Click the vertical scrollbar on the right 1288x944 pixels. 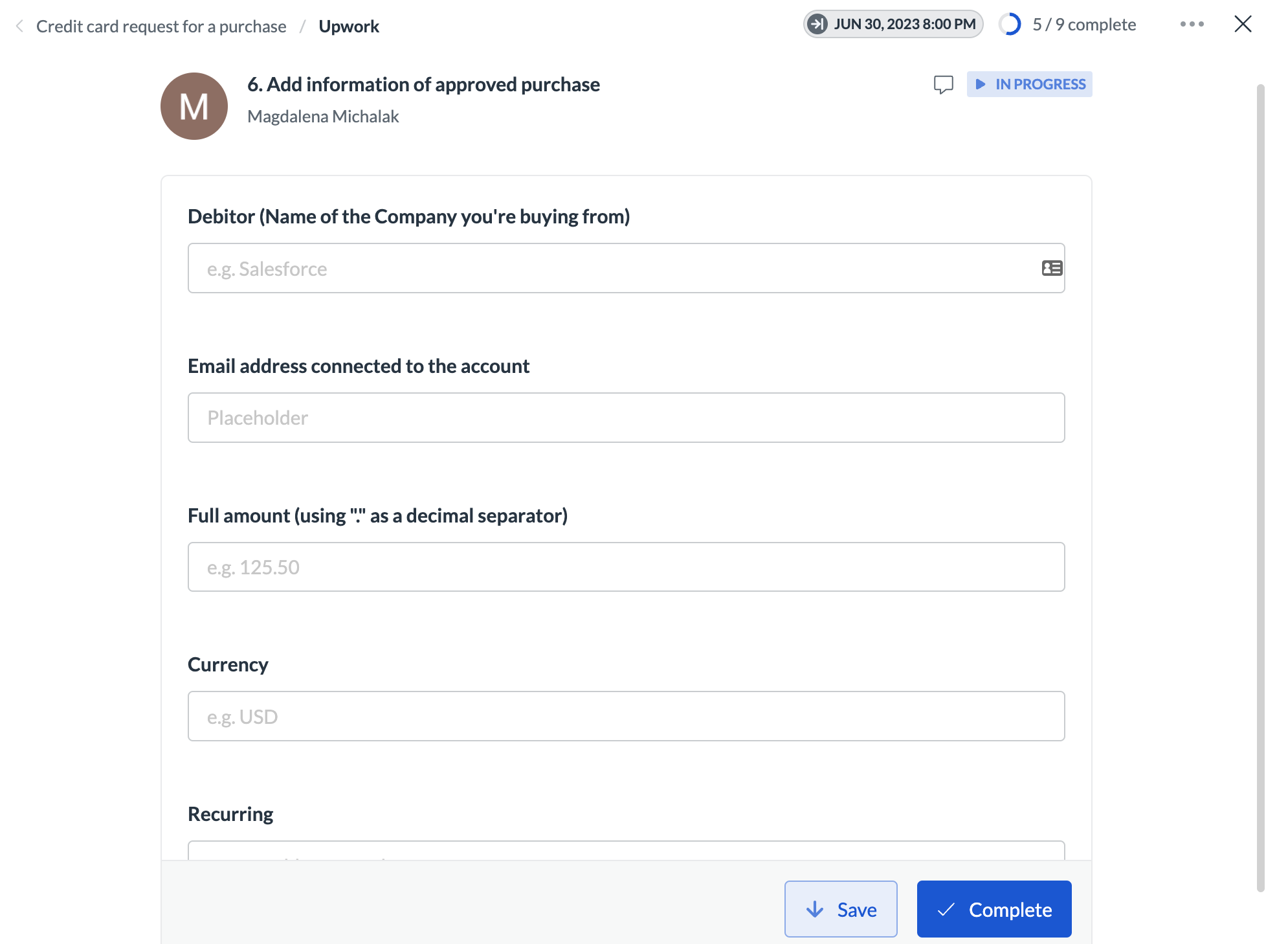(1260, 486)
